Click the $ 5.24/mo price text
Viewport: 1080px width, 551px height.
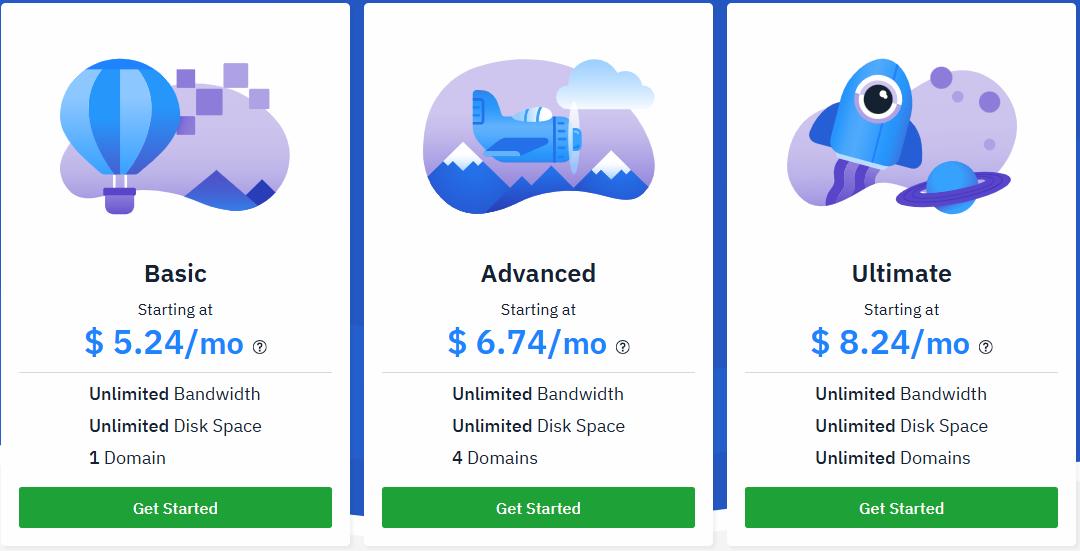click(x=164, y=343)
